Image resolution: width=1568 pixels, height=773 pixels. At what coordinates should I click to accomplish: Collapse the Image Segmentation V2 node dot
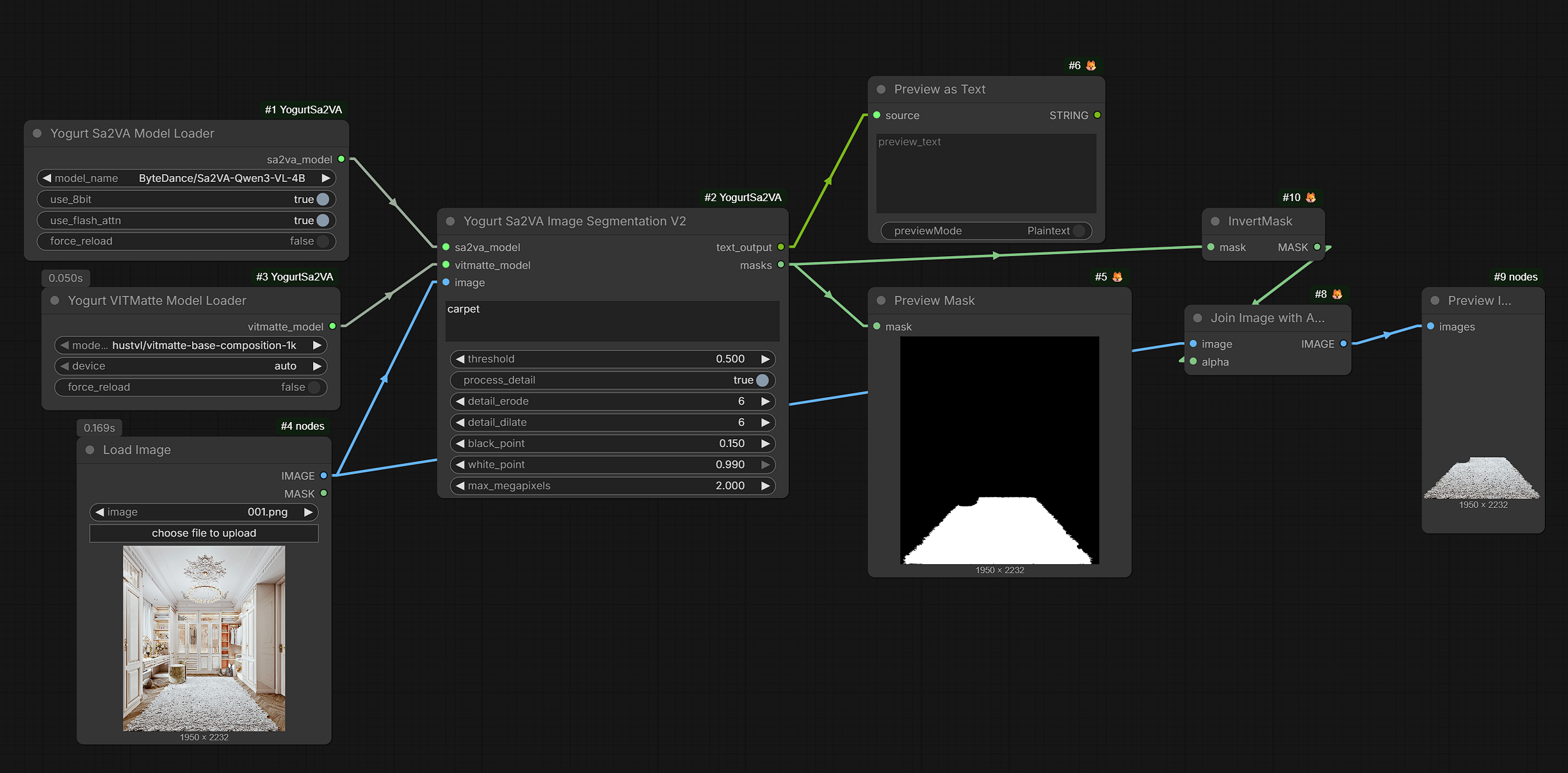(451, 221)
